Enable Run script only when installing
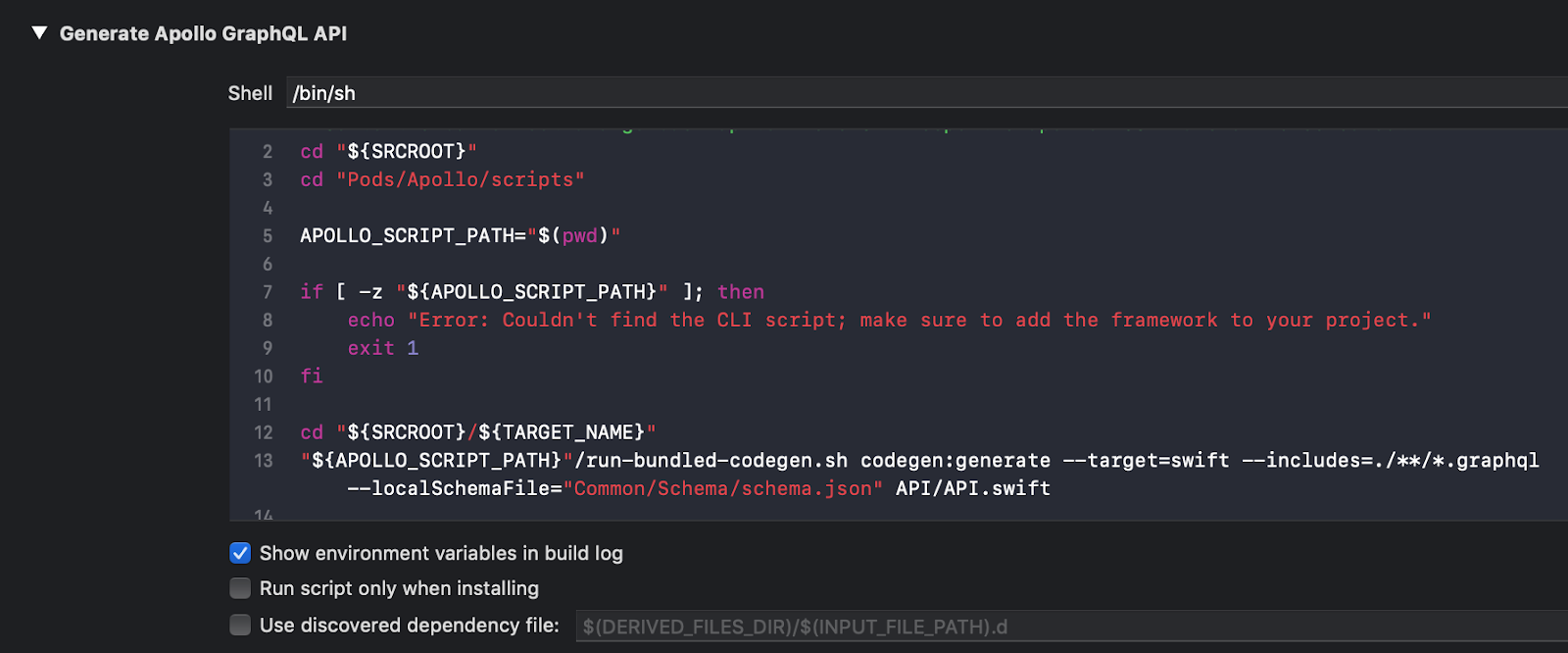 [x=240, y=588]
